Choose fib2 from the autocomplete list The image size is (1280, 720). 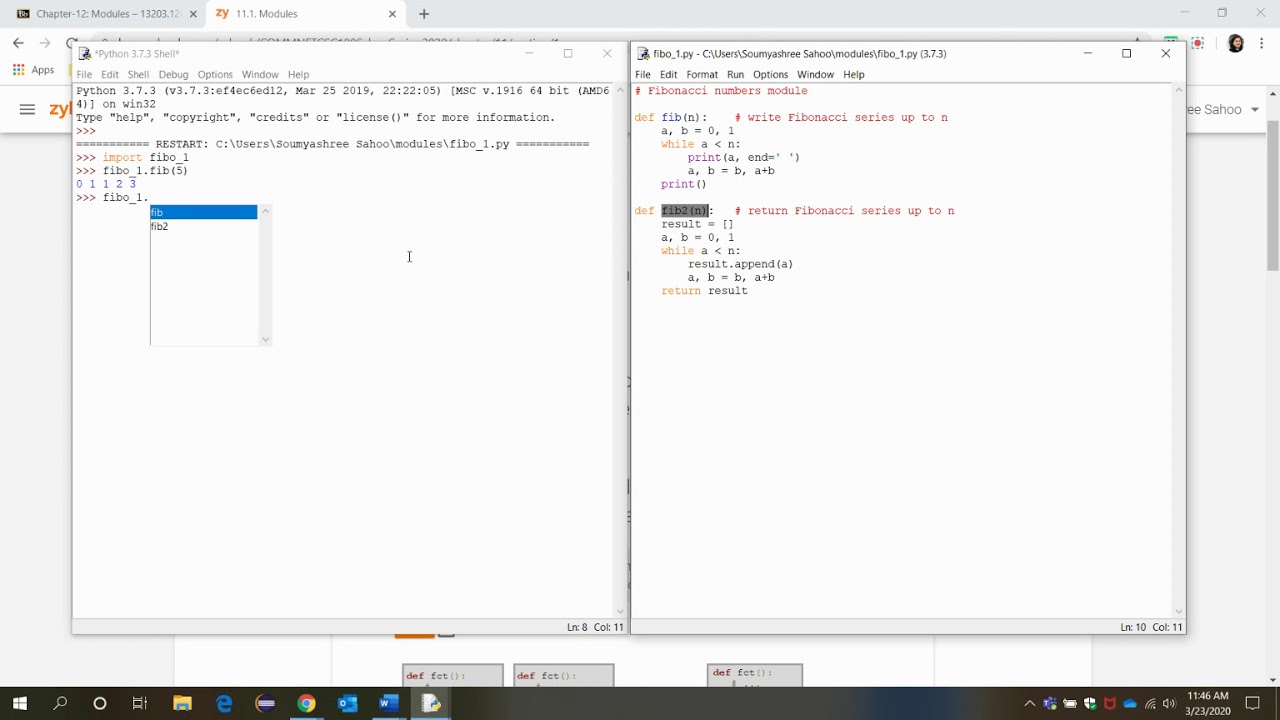click(203, 226)
